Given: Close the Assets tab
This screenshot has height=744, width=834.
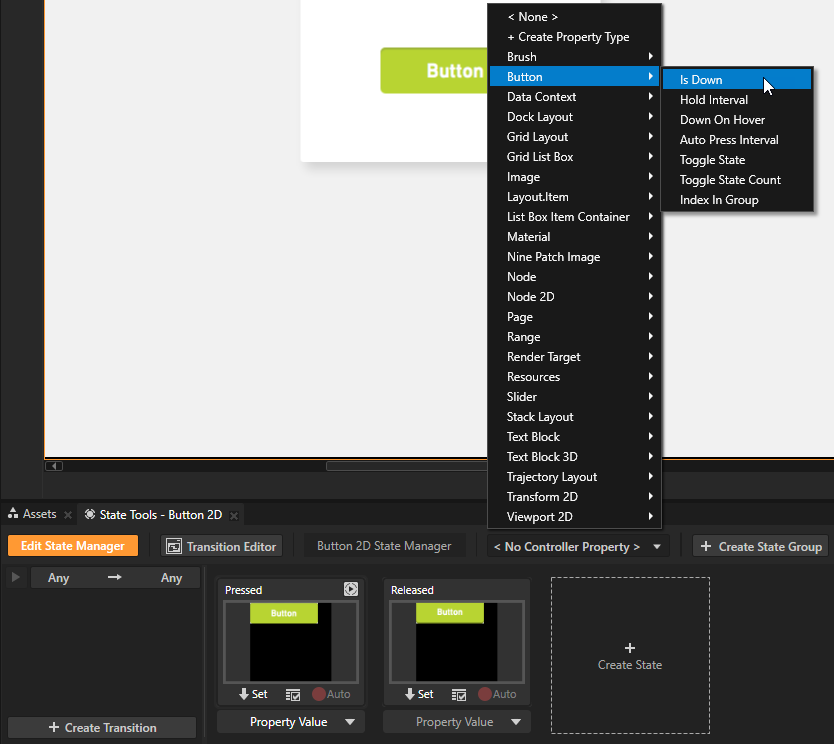Looking at the screenshot, I should (68, 515).
